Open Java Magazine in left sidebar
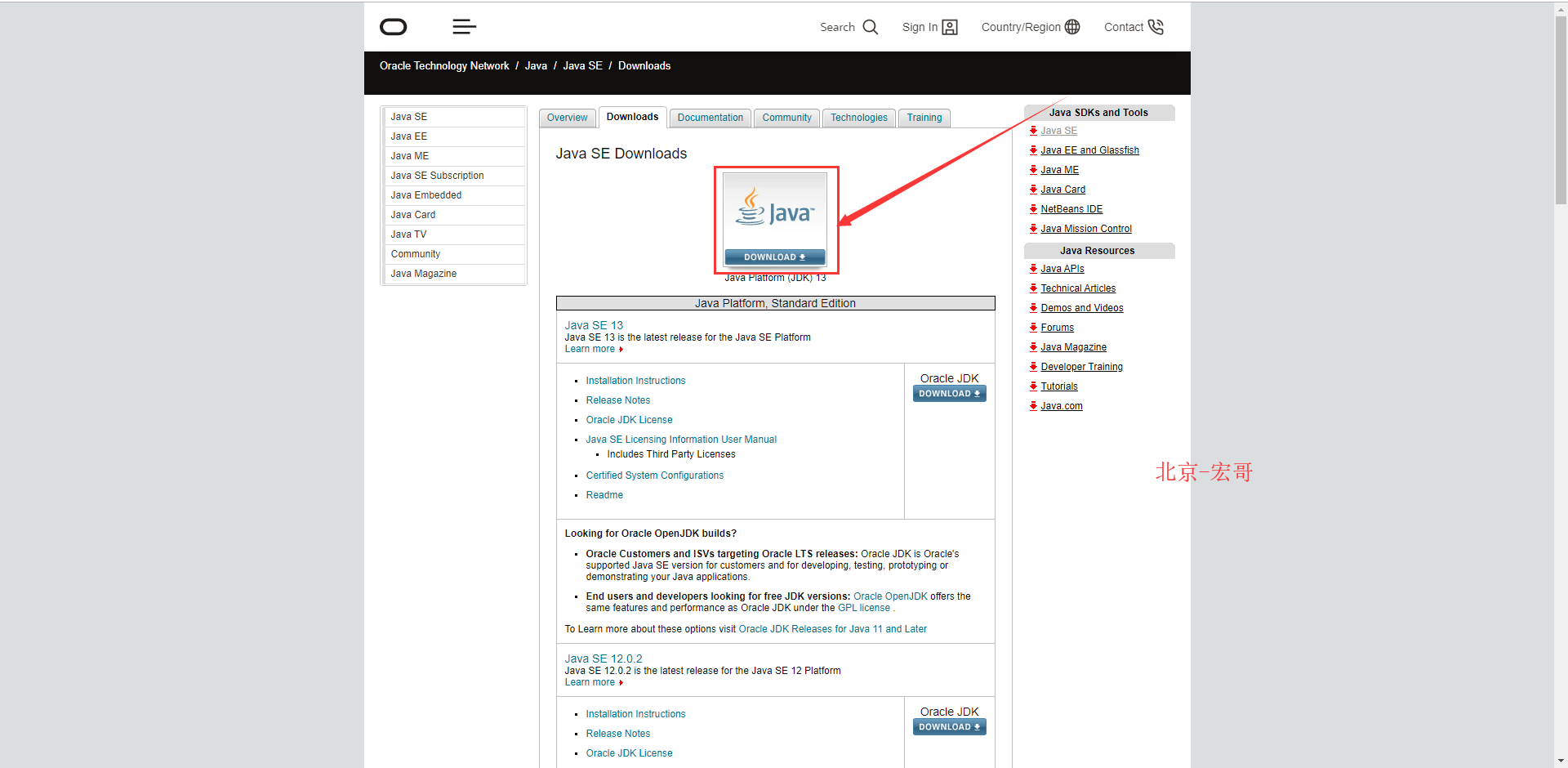The width and height of the screenshot is (1568, 768). (454, 274)
